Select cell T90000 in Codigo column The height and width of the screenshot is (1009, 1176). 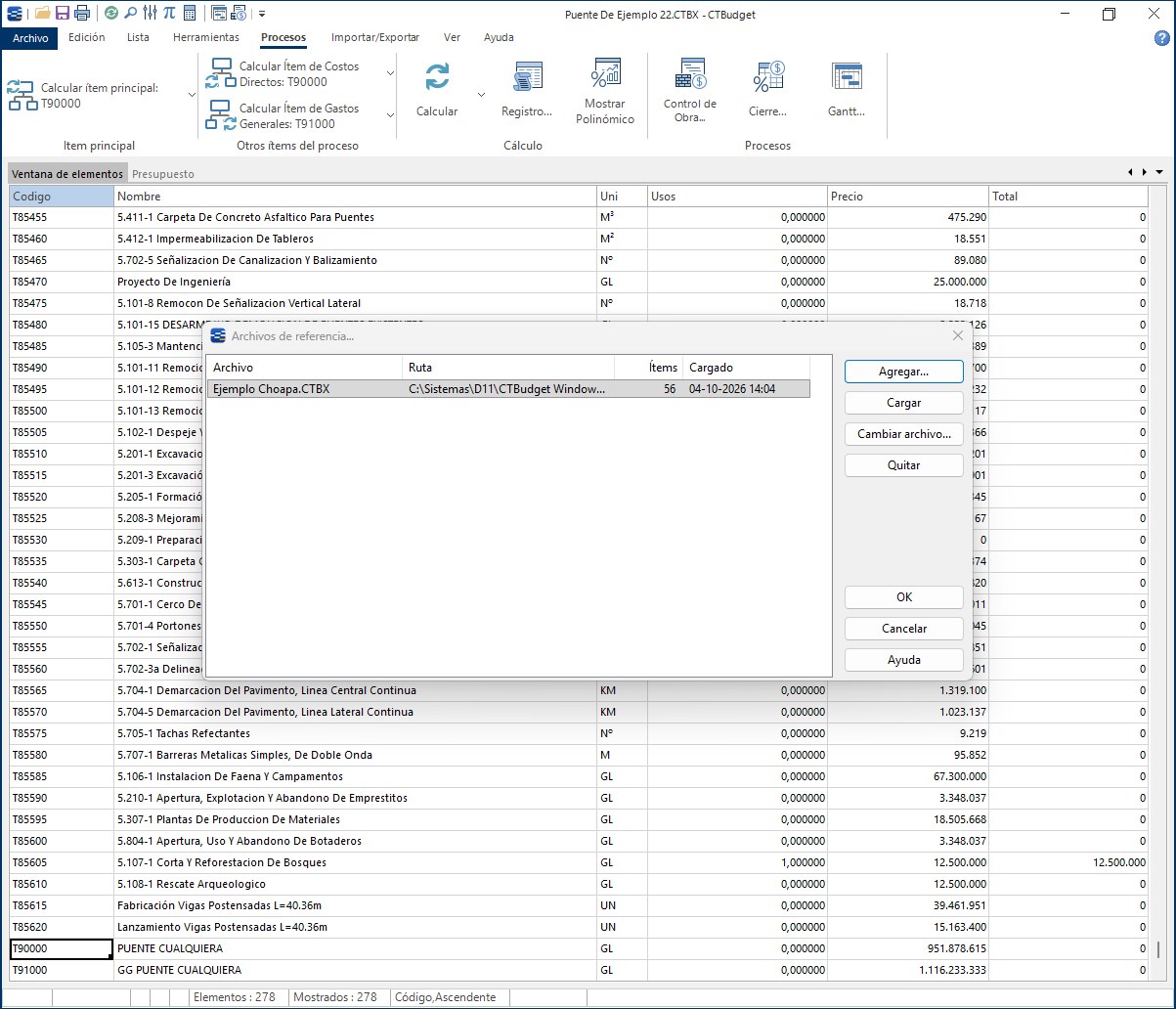62,948
